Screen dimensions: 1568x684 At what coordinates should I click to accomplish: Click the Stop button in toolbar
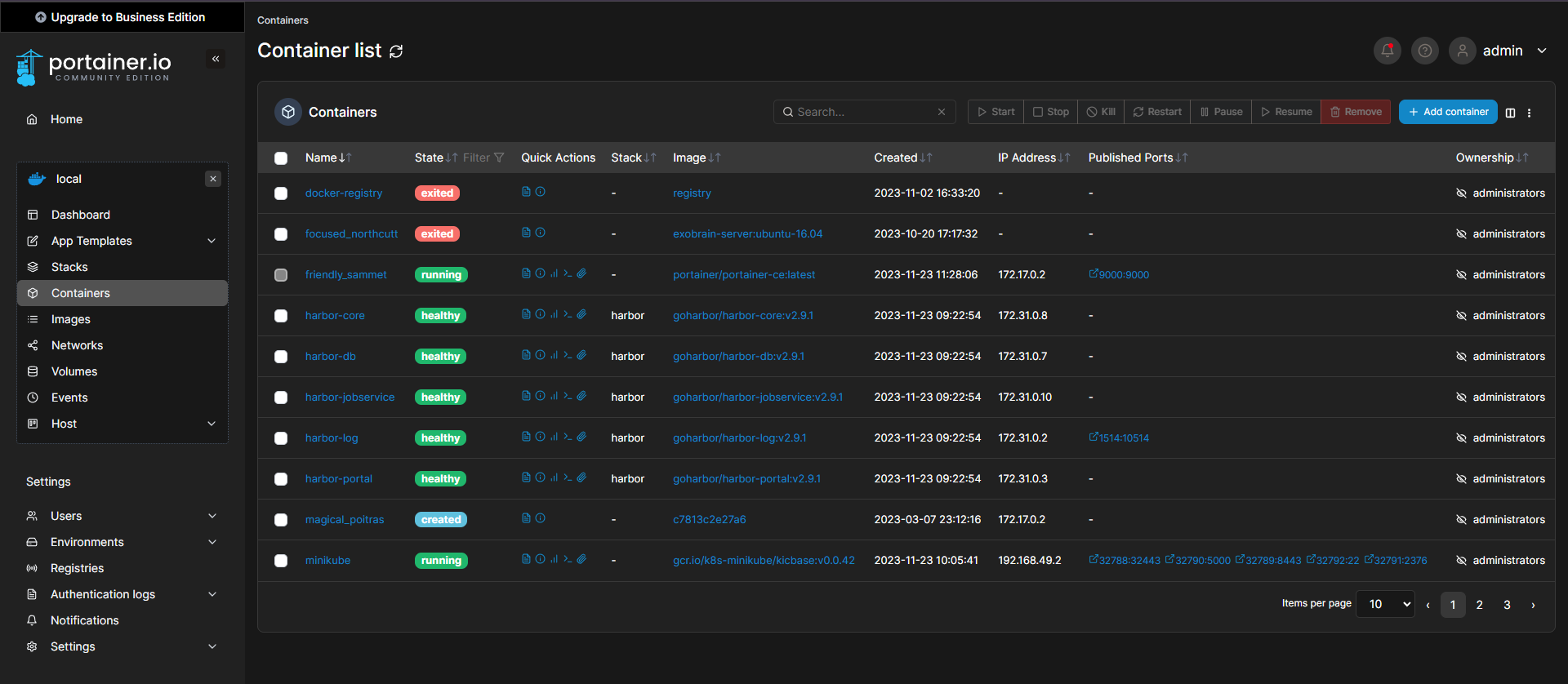[x=1050, y=112]
